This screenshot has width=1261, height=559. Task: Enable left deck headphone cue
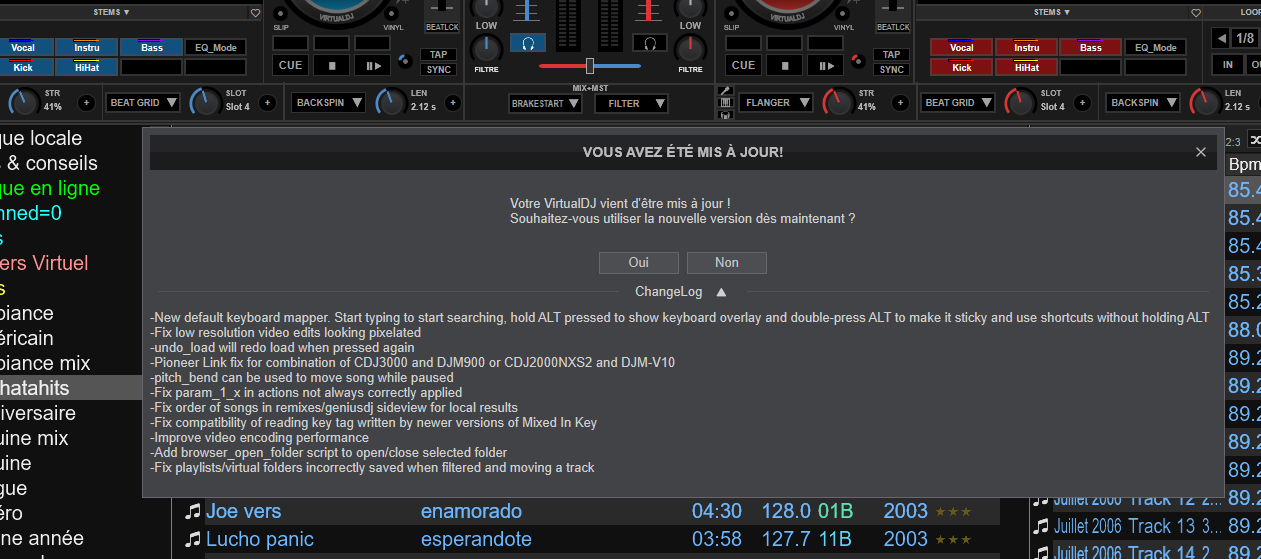tap(526, 43)
